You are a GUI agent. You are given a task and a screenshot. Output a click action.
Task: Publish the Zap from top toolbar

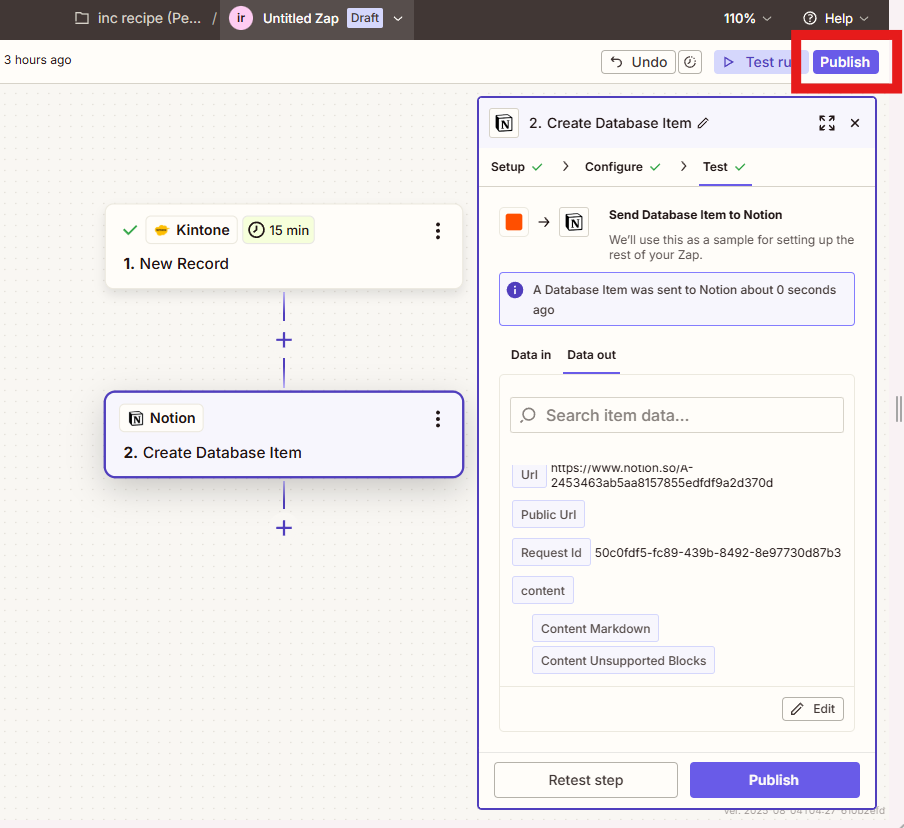click(845, 62)
